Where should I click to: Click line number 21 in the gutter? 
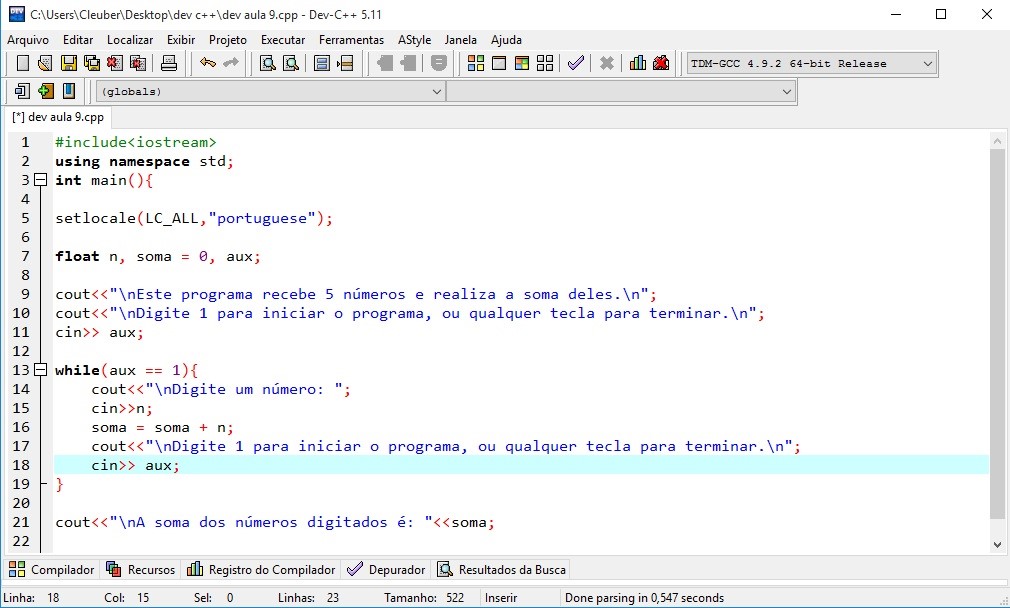click(x=21, y=522)
